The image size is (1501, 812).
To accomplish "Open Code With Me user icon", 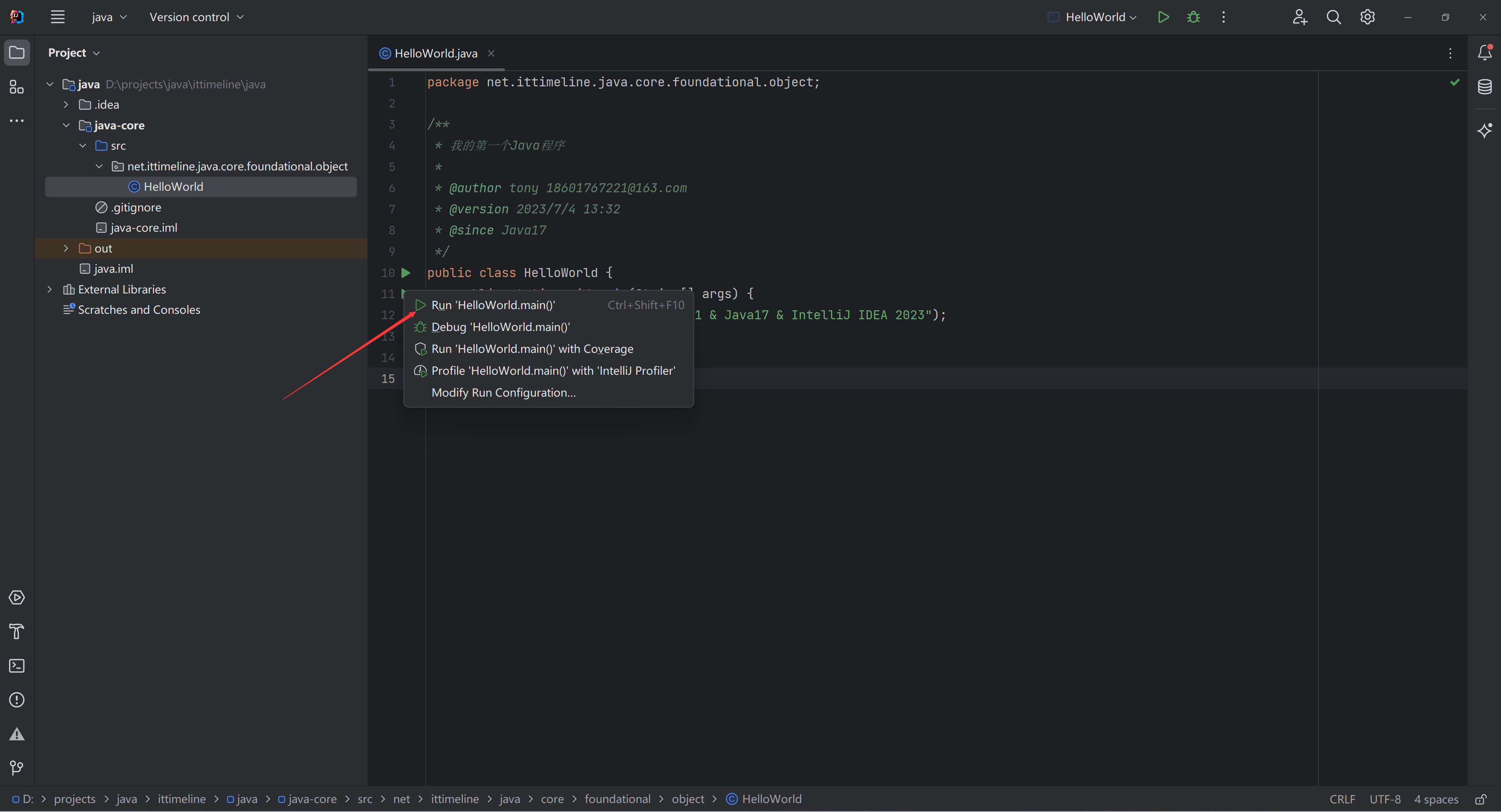I will [x=1299, y=17].
